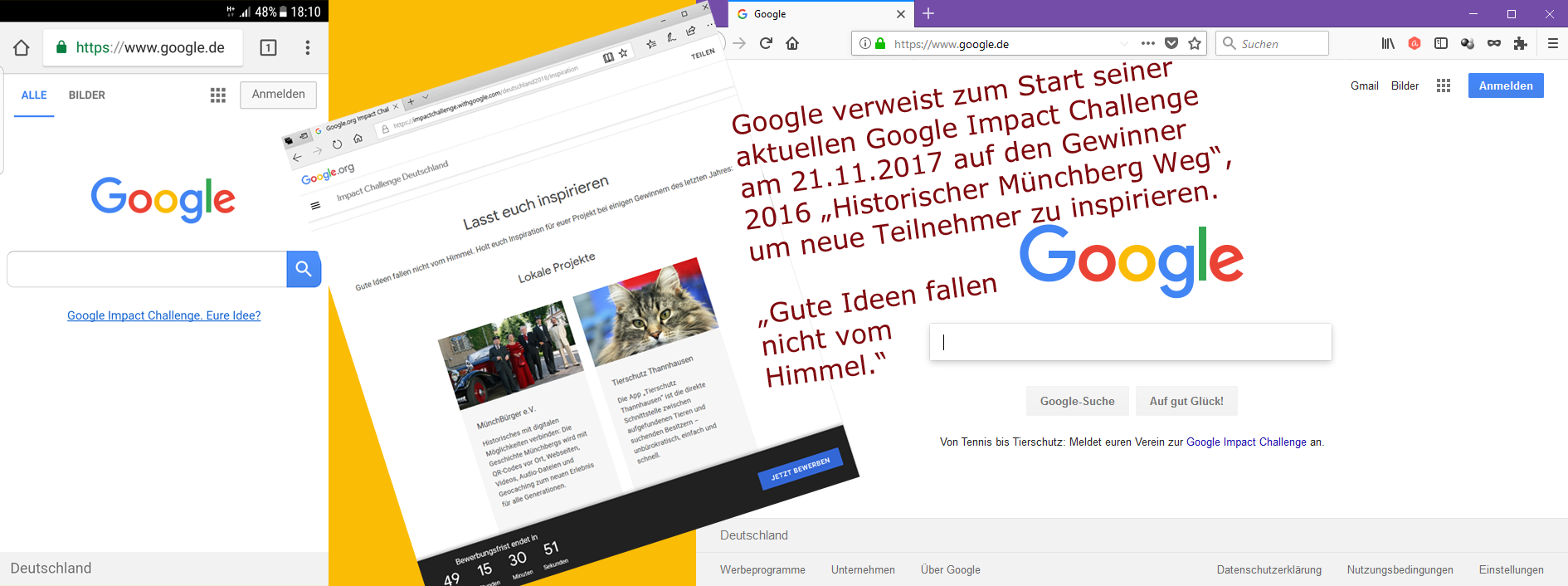
Task: Focus the Google search box in Firefox
Action: coord(1131,342)
